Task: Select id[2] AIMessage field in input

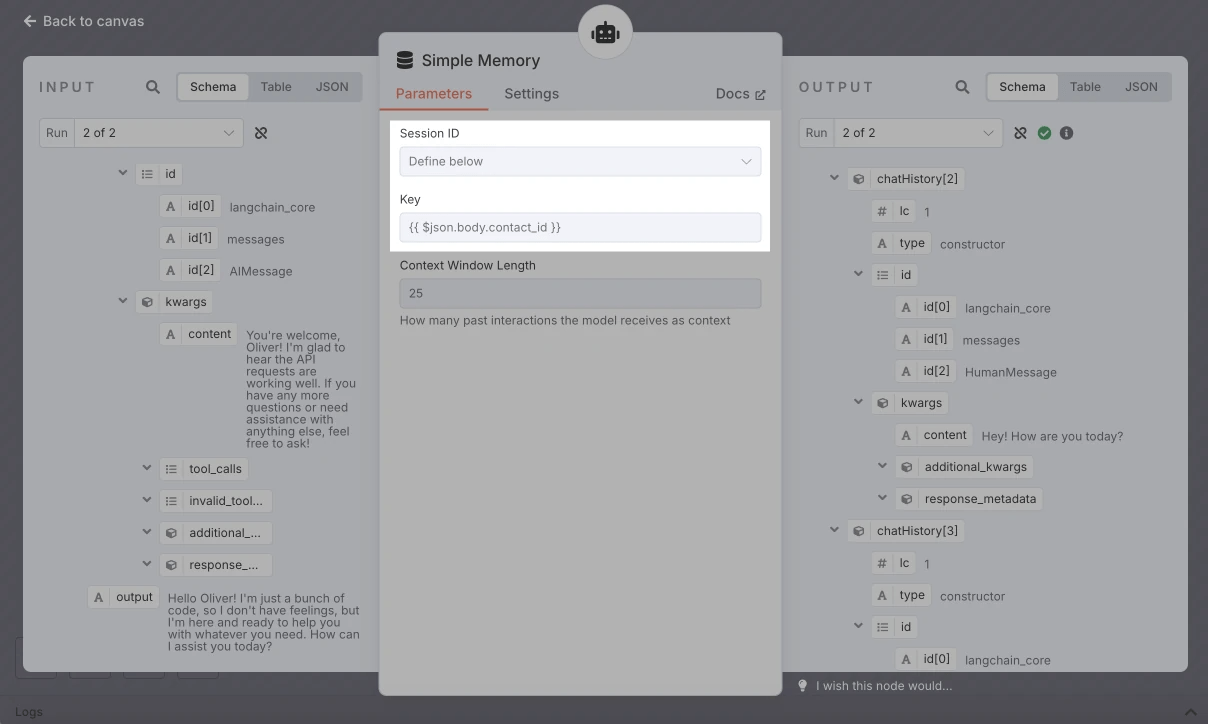Action: click(190, 270)
